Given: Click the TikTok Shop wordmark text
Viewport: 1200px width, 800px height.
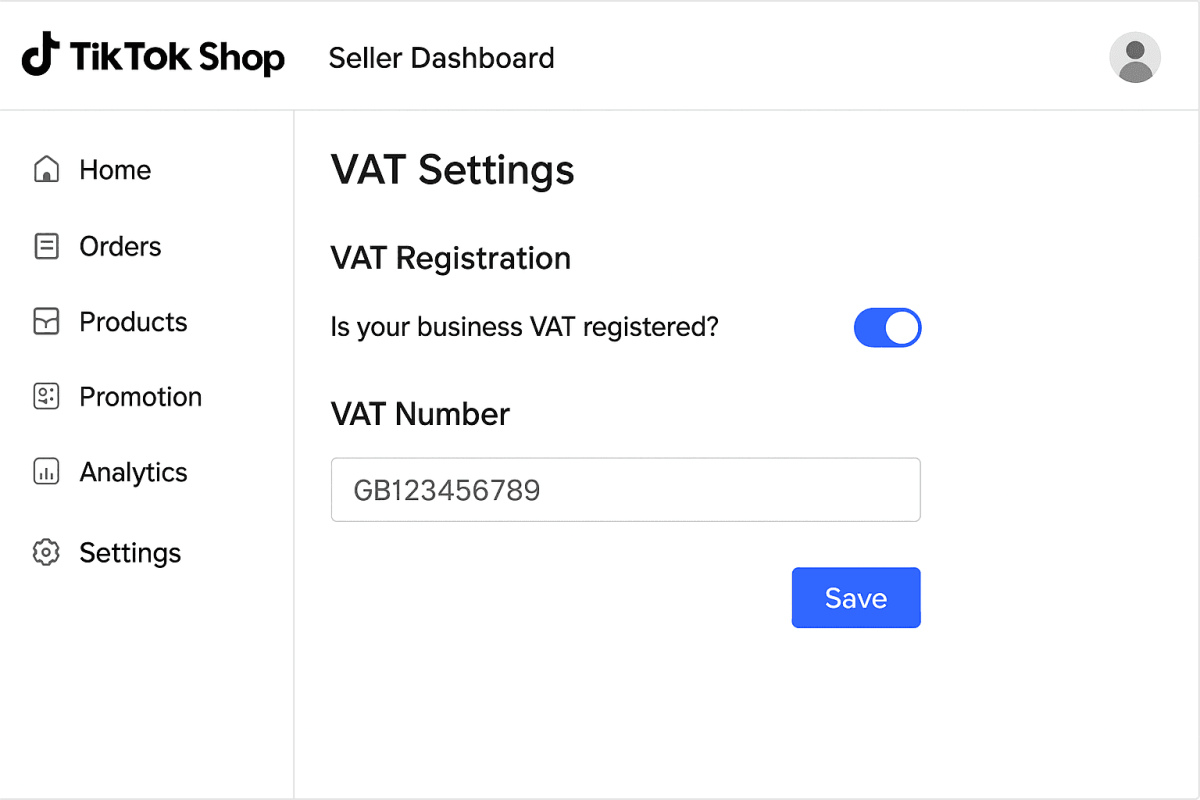Looking at the screenshot, I should pos(177,57).
